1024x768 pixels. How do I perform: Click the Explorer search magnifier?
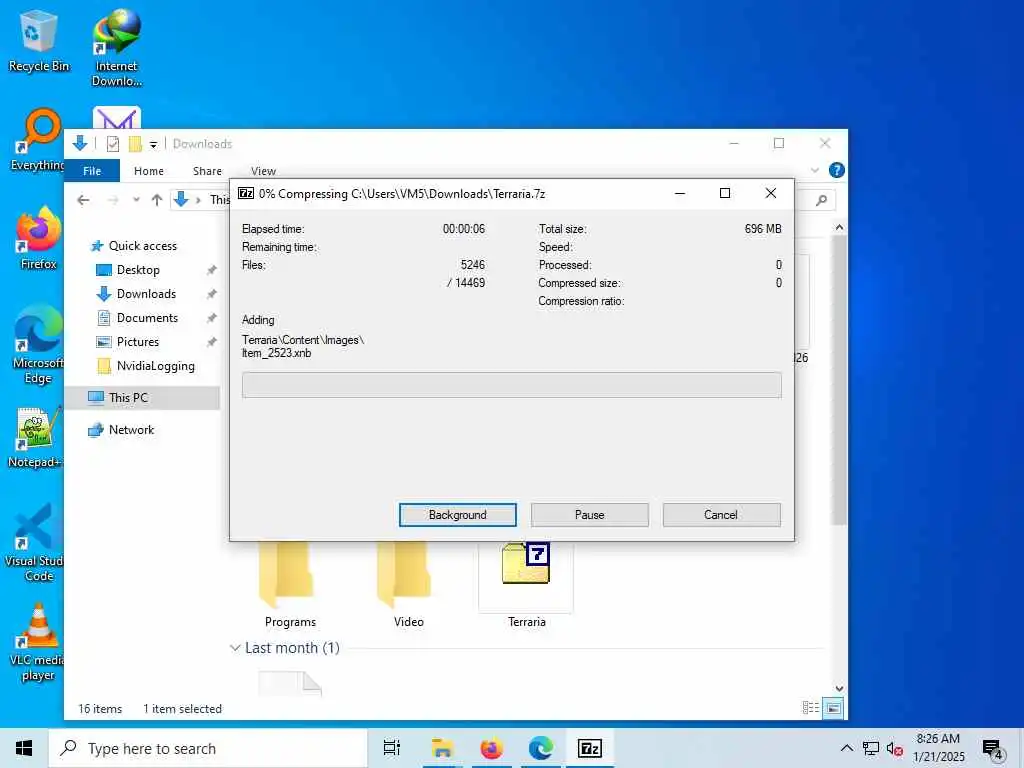pyautogui.click(x=821, y=200)
